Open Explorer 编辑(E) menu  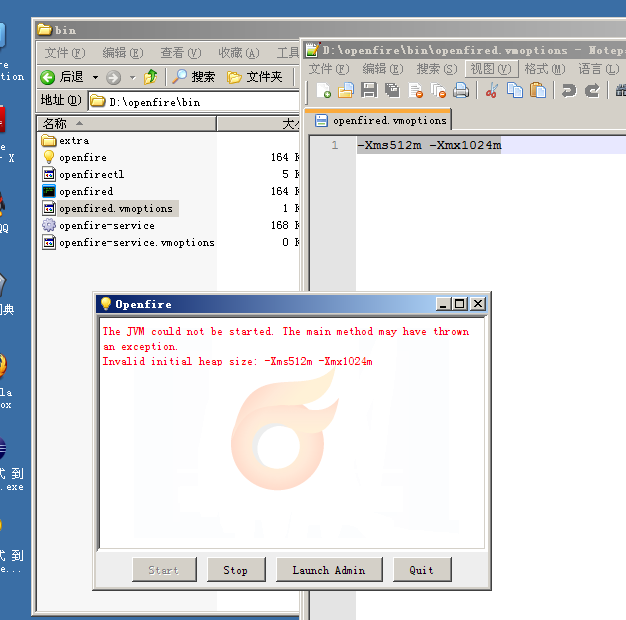pyautogui.click(x=123, y=53)
